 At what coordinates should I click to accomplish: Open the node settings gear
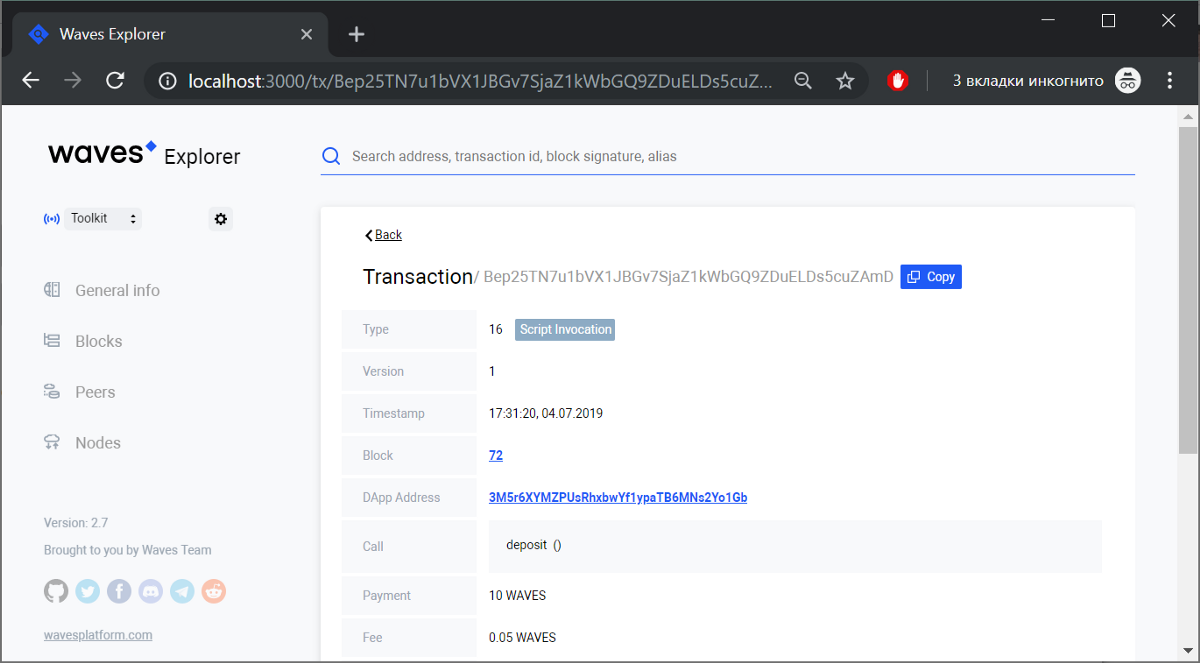click(x=220, y=218)
